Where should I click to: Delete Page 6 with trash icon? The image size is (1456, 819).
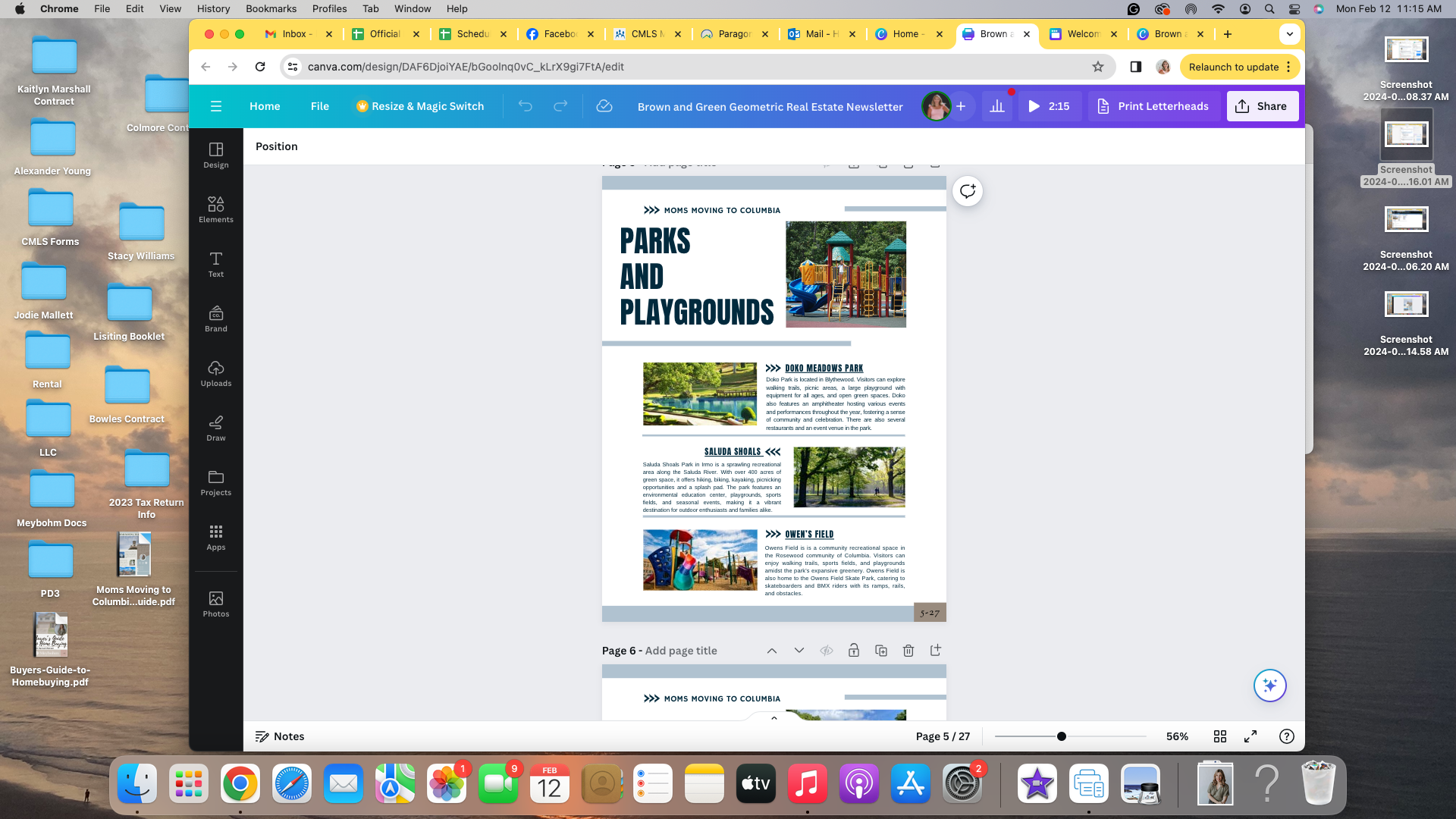click(908, 651)
